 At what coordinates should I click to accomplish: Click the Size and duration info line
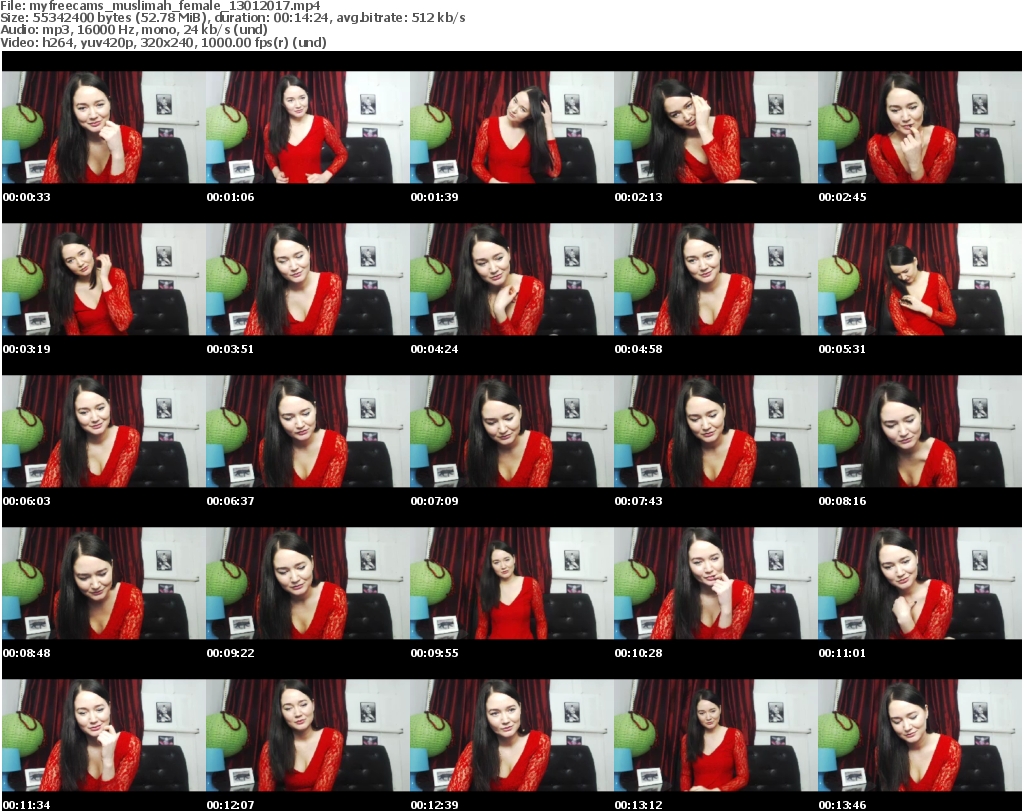(x=232, y=18)
